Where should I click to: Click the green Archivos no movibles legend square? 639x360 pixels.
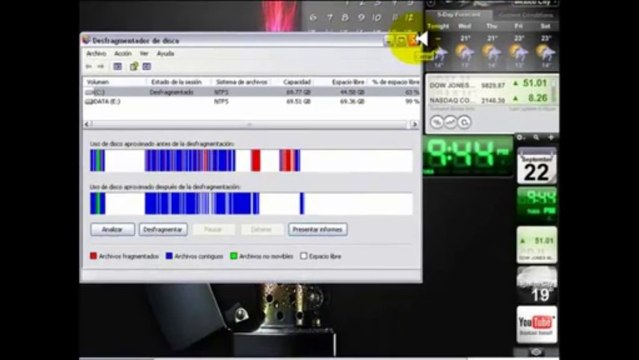234,256
